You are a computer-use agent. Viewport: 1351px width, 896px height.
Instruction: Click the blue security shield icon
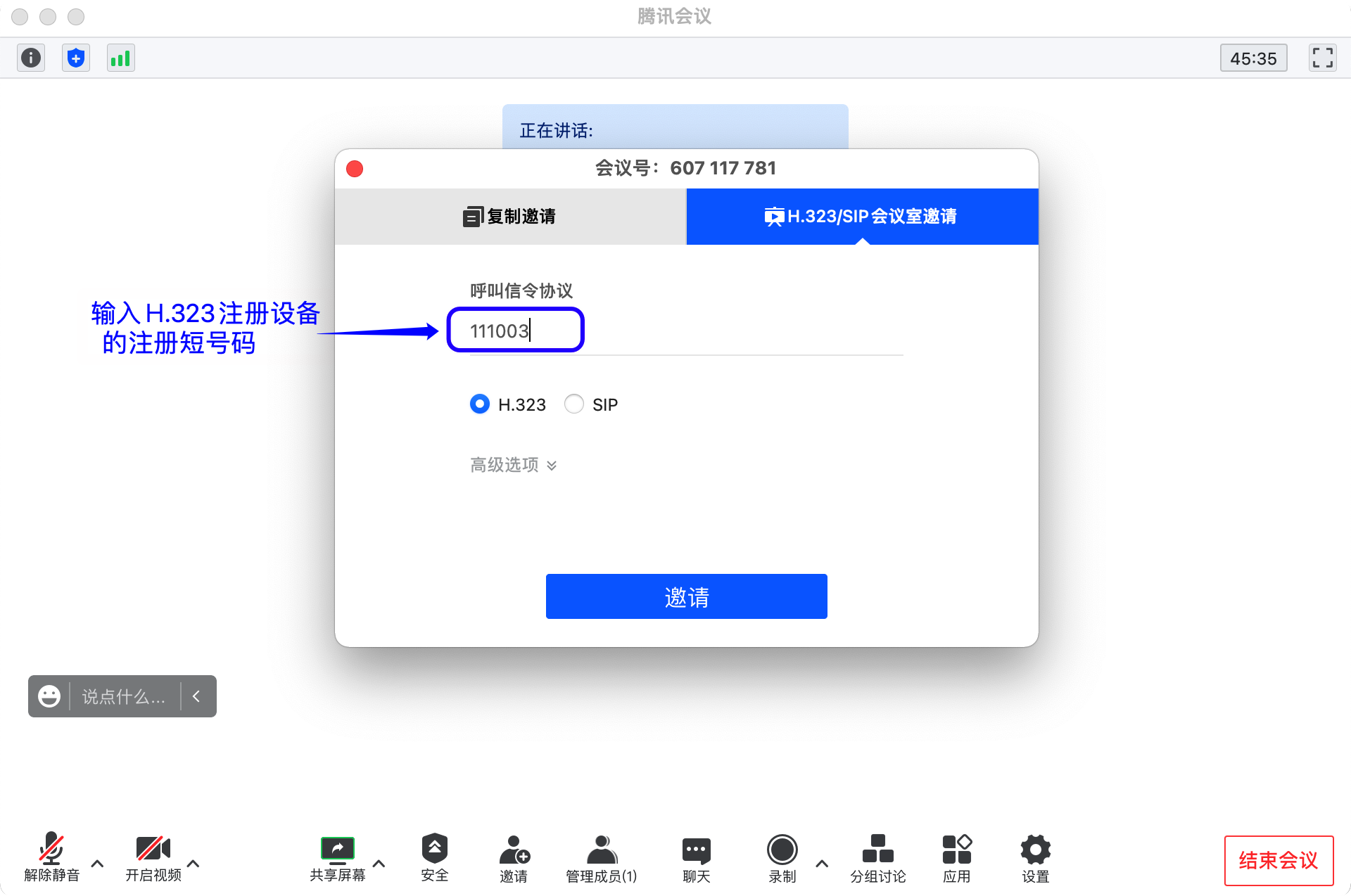pyautogui.click(x=76, y=58)
